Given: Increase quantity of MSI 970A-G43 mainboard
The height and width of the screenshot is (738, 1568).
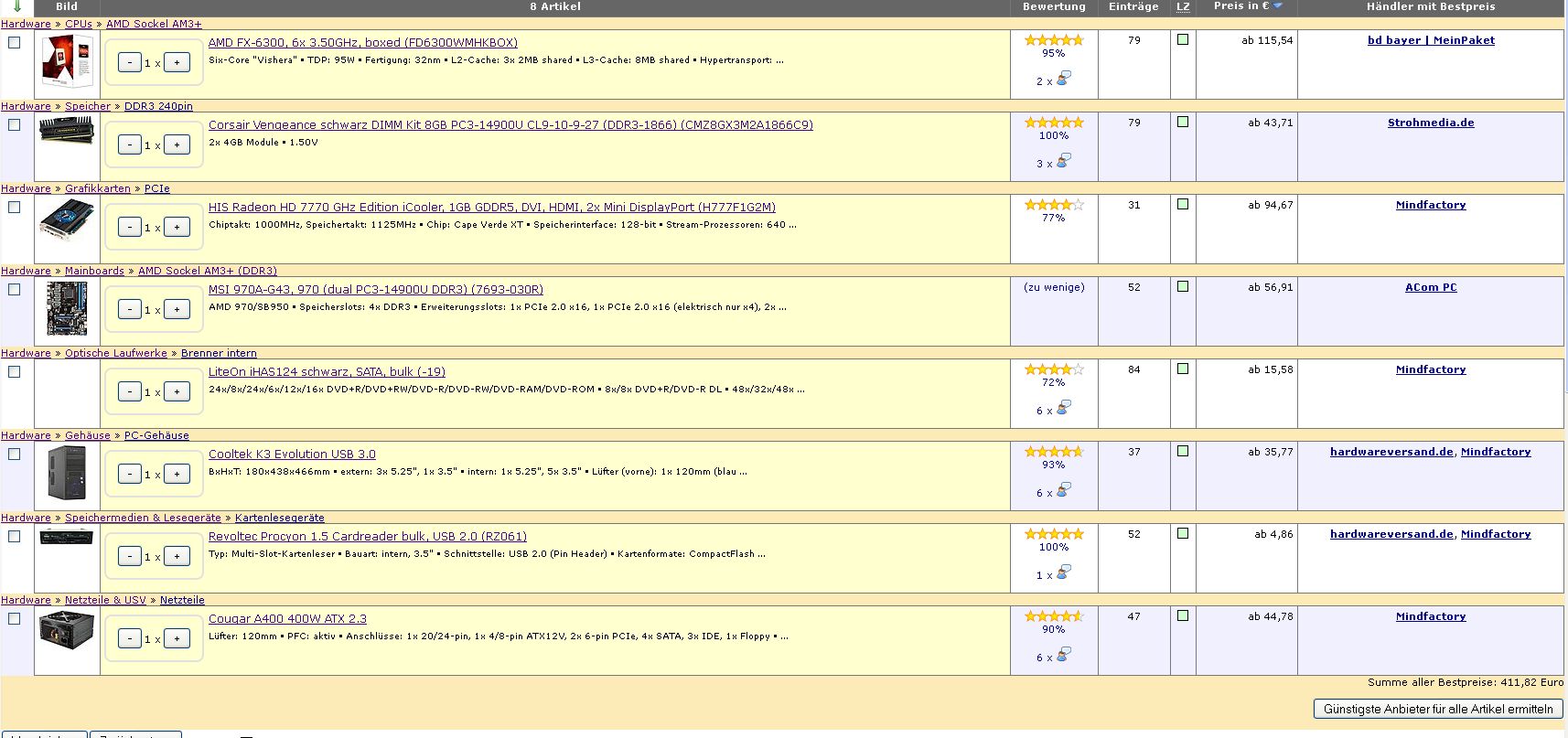Looking at the screenshot, I should pyautogui.click(x=177, y=309).
